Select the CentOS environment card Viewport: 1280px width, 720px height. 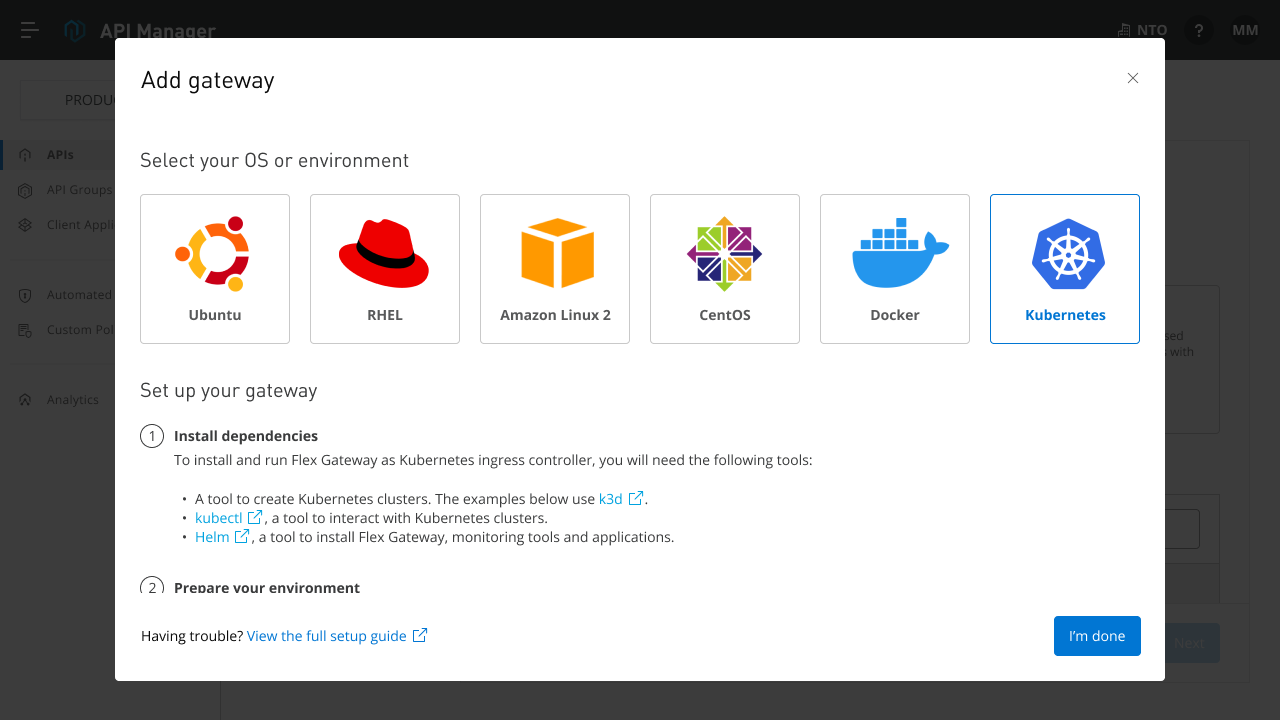725,269
